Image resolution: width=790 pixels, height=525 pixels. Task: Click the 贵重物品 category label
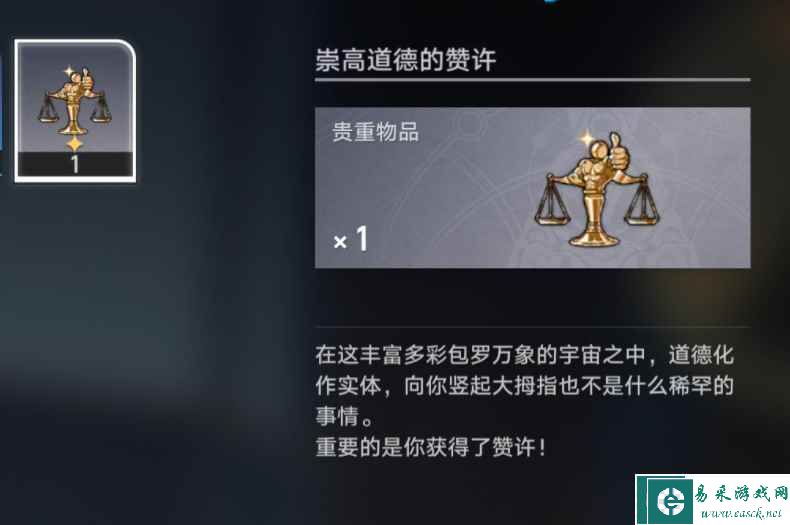375,132
